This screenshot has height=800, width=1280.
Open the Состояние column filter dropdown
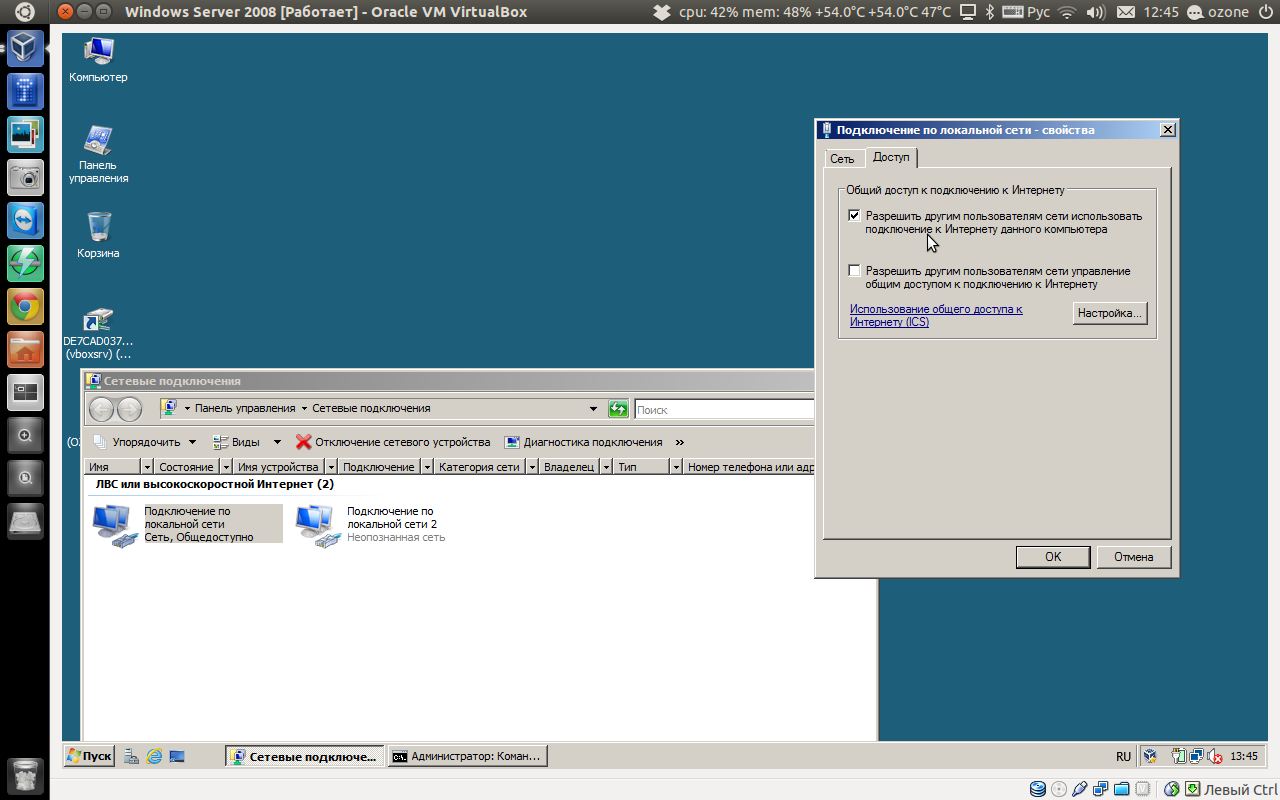(227, 467)
